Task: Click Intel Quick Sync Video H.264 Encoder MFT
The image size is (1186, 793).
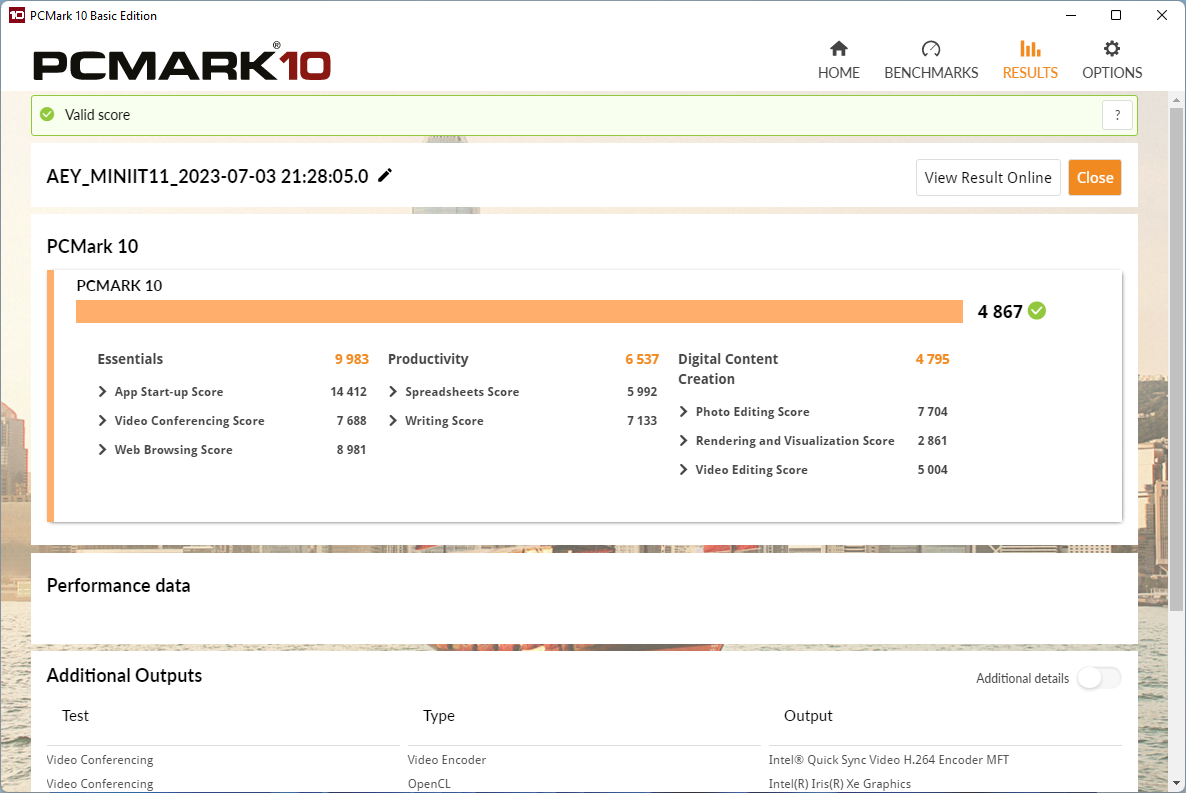Action: (889, 760)
